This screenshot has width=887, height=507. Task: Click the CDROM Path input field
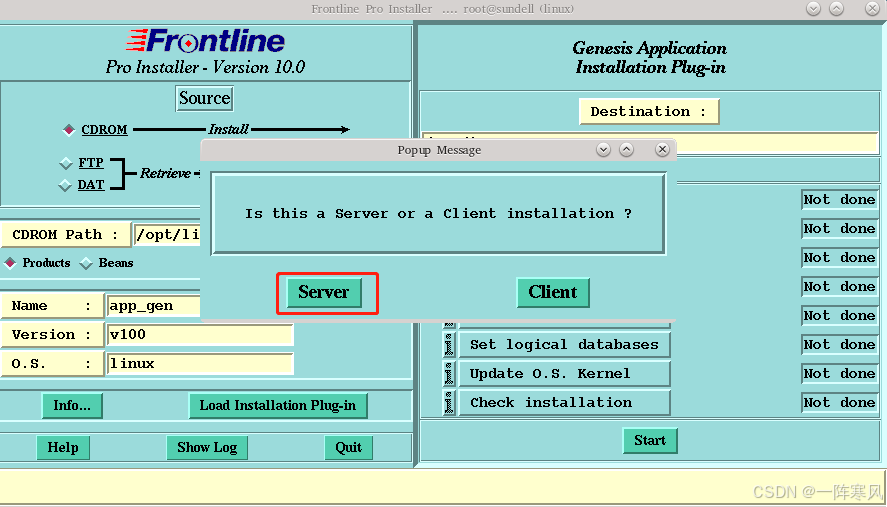[x=167, y=235]
